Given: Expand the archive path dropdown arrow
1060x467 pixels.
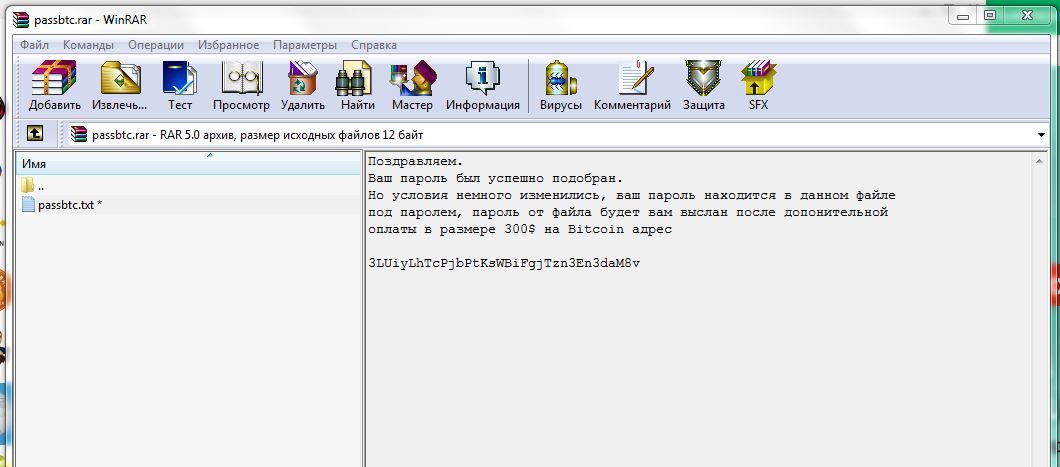Looking at the screenshot, I should click(x=1041, y=135).
